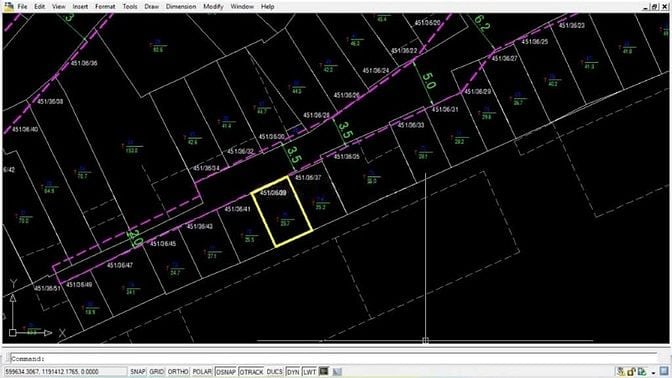The image size is (672, 378).
Task: Open the Modify menu
Action: pyautogui.click(x=213, y=6)
